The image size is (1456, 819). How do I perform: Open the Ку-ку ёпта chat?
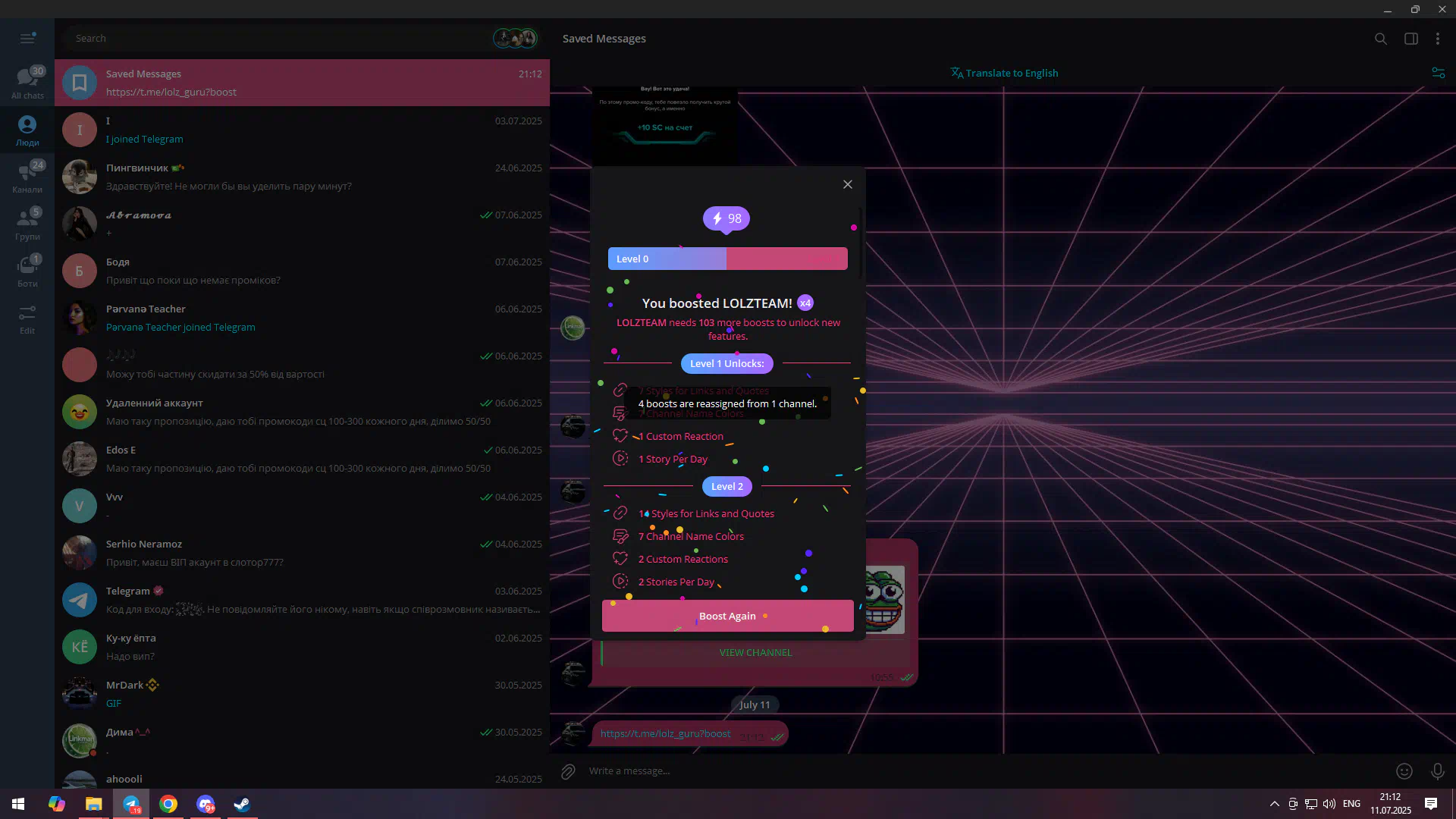click(x=303, y=647)
